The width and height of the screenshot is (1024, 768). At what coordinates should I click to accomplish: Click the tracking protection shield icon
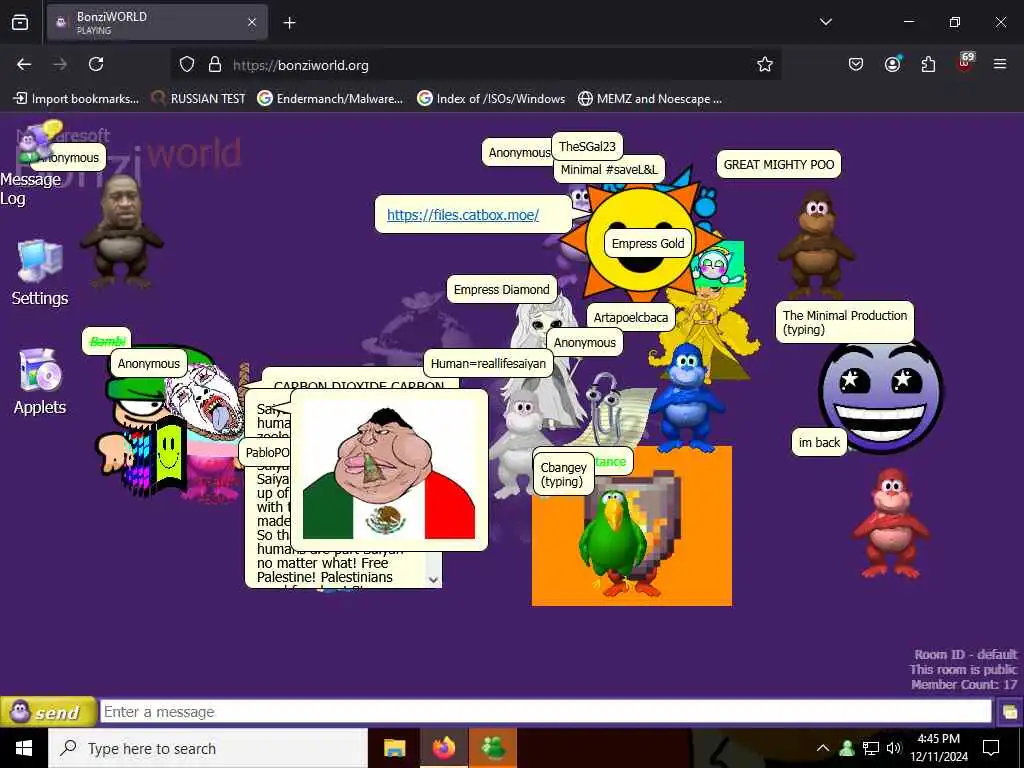coord(187,65)
